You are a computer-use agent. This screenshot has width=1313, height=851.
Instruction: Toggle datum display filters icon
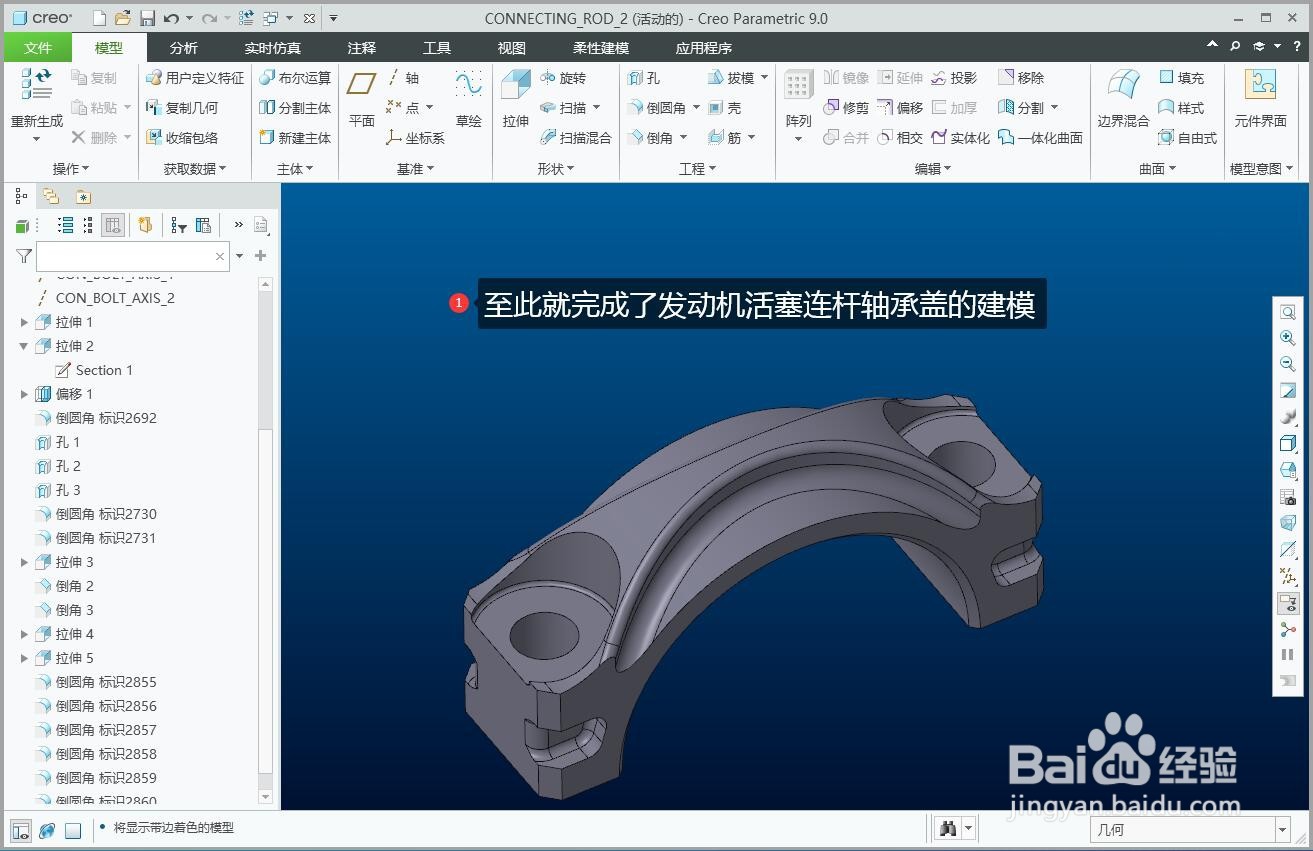1288,576
